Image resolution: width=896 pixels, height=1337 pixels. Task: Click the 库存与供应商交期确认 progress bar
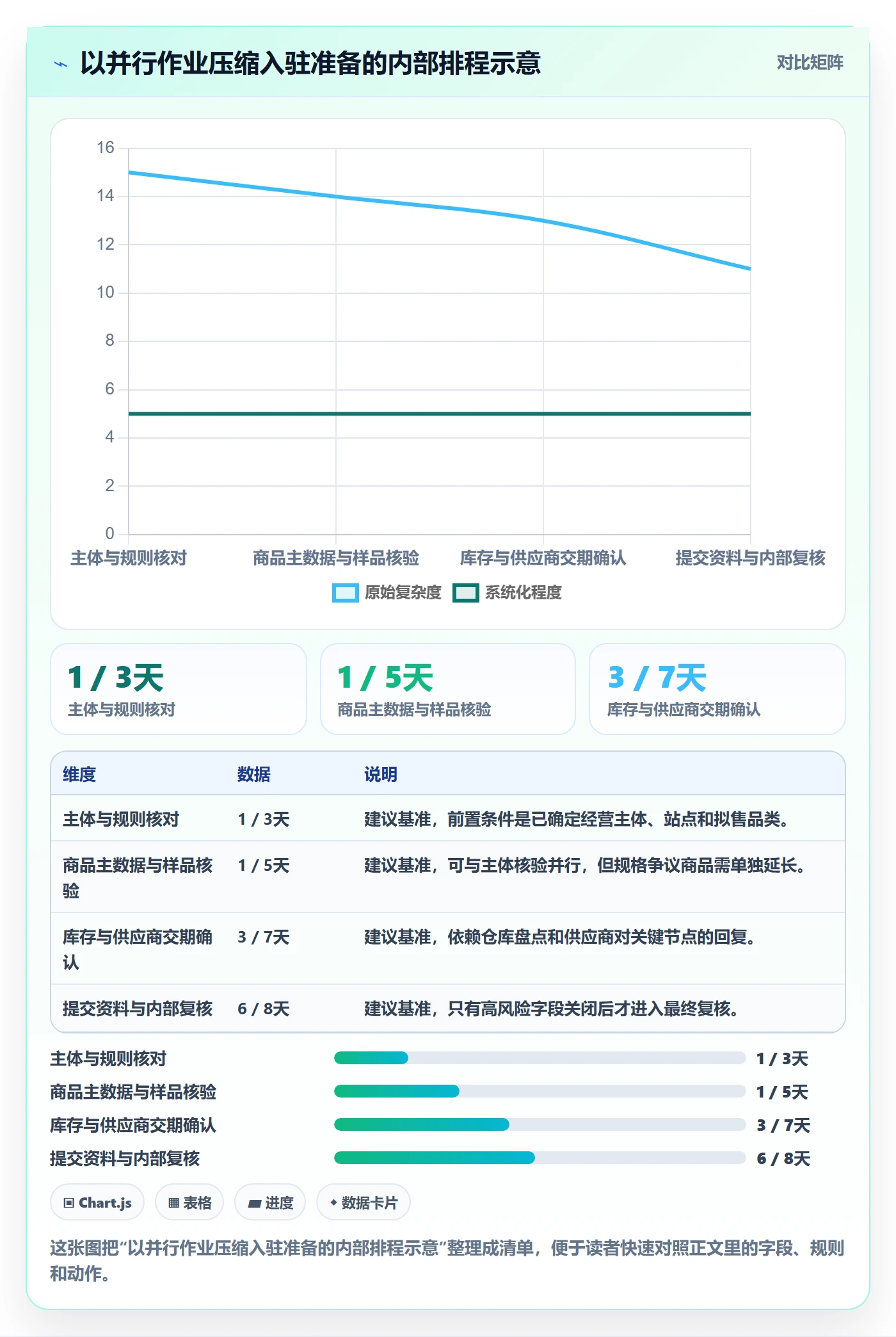540,1124
